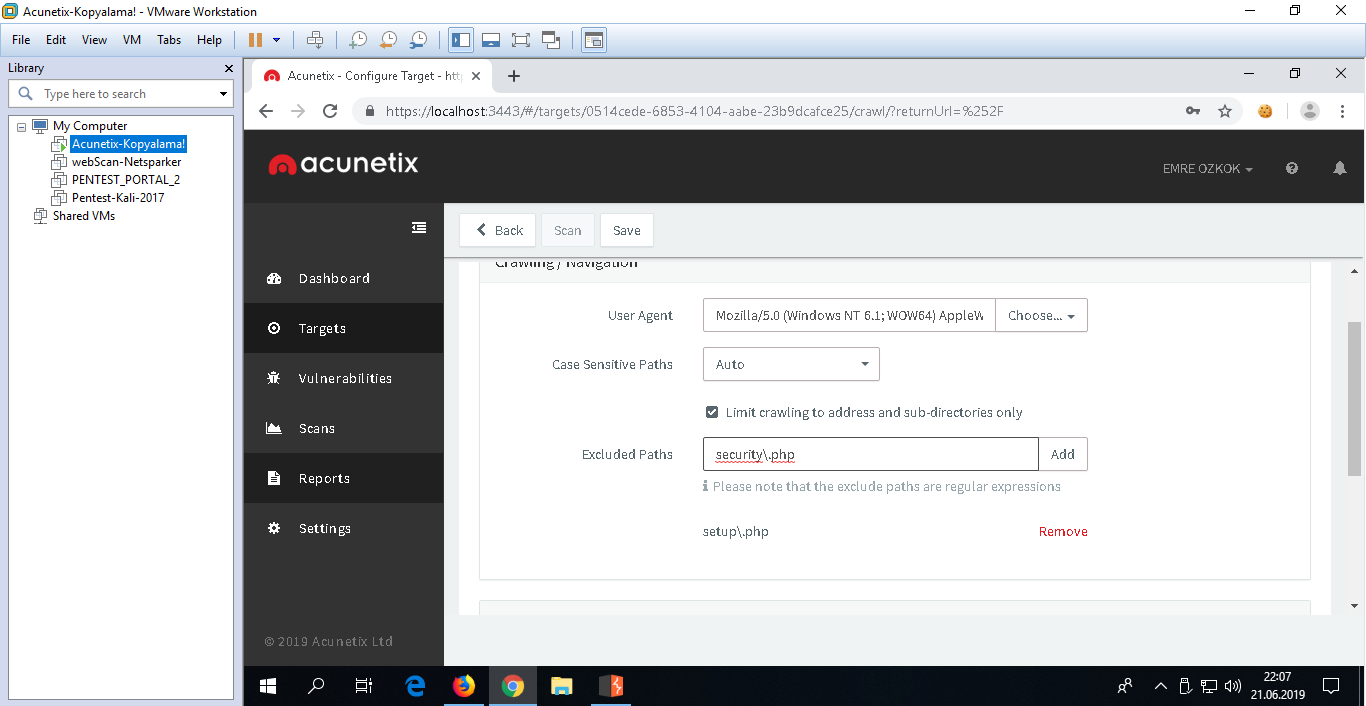Reload the page in Chrome
1366x706 pixels.
tap(329, 111)
